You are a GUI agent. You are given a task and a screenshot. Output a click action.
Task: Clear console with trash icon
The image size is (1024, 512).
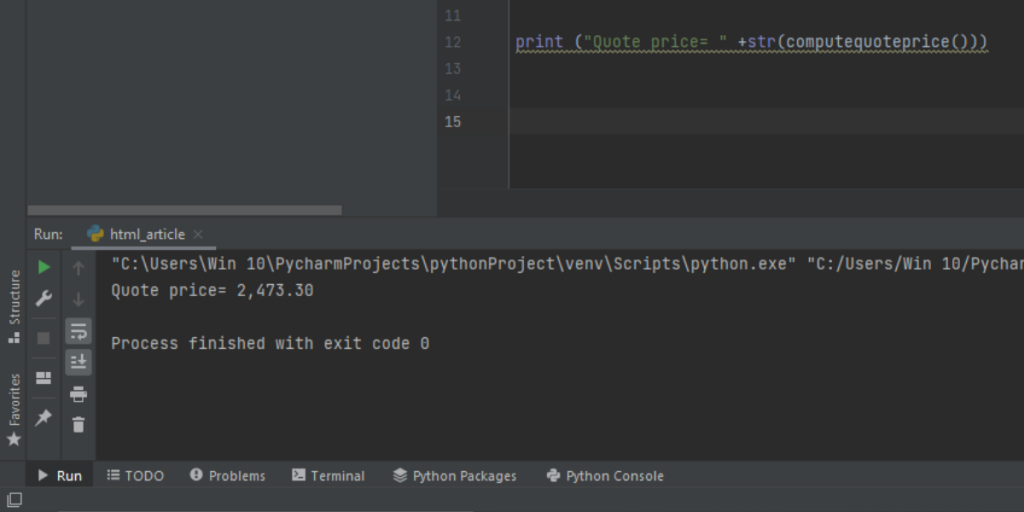click(78, 425)
